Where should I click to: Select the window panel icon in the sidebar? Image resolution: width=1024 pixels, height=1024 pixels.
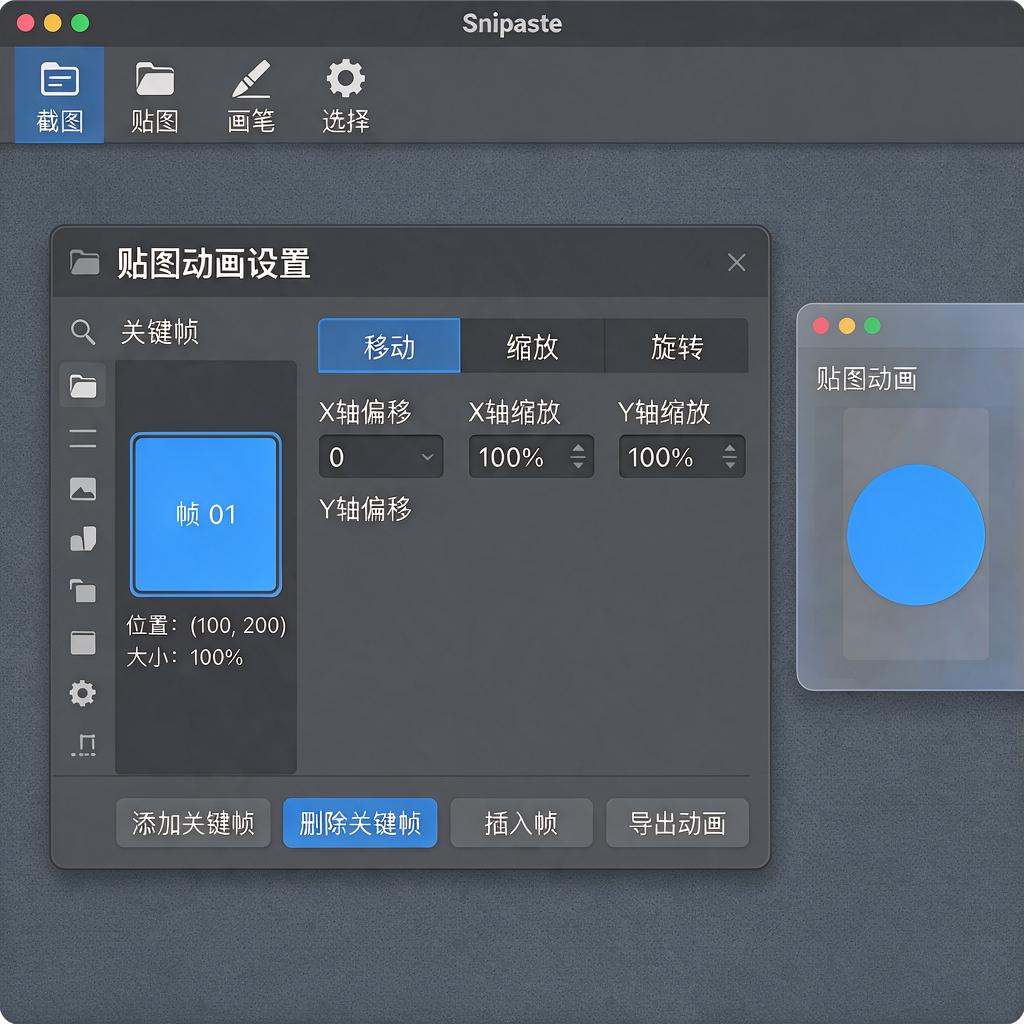point(83,643)
